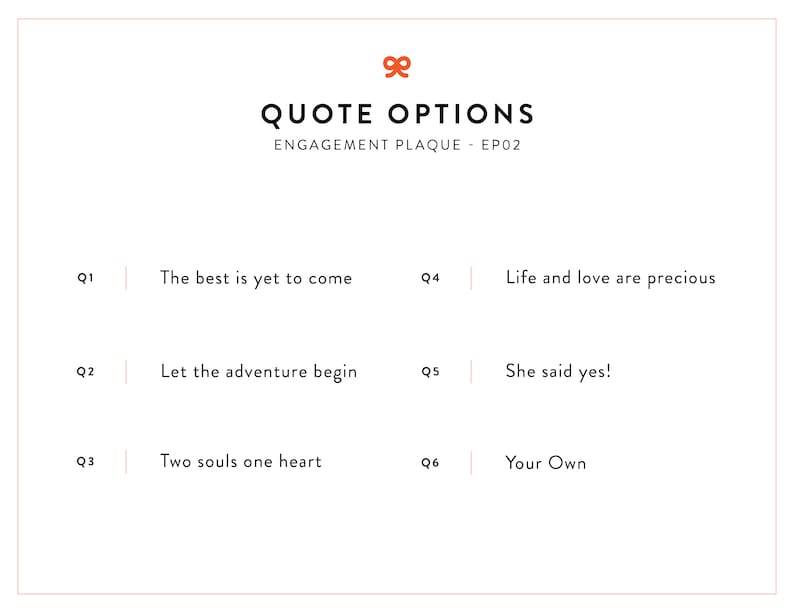
Task: Click the divider line beside Q4
Action: coord(471,278)
